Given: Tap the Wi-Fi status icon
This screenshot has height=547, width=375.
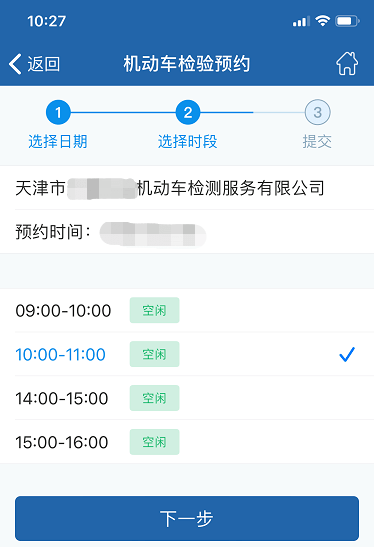Looking at the screenshot, I should [322, 21].
